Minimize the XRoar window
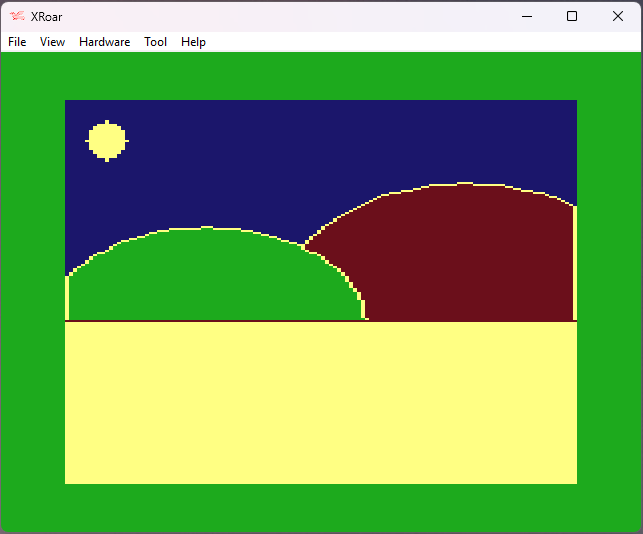This screenshot has width=643, height=534. [526, 16]
